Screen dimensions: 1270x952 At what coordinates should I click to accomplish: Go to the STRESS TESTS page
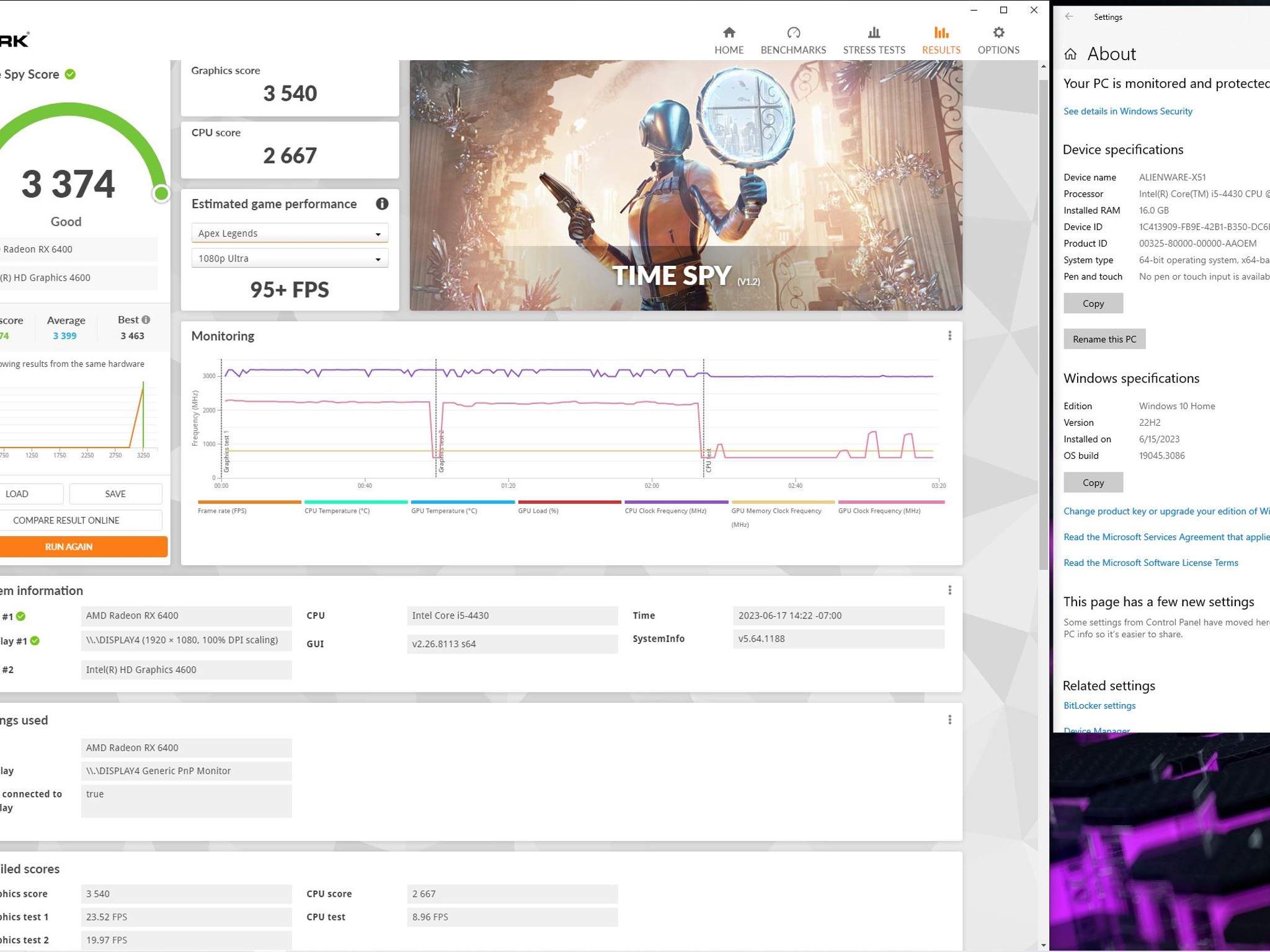pyautogui.click(x=874, y=41)
